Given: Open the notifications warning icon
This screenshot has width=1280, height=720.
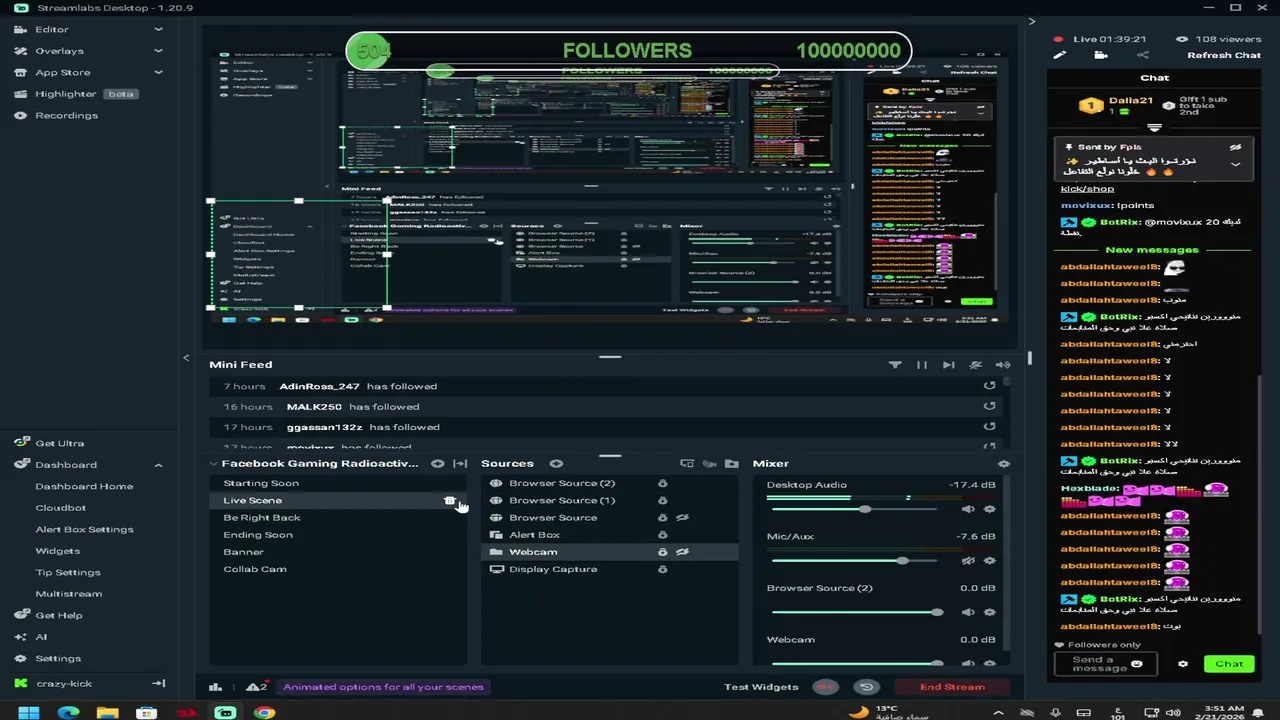Looking at the screenshot, I should [x=256, y=687].
